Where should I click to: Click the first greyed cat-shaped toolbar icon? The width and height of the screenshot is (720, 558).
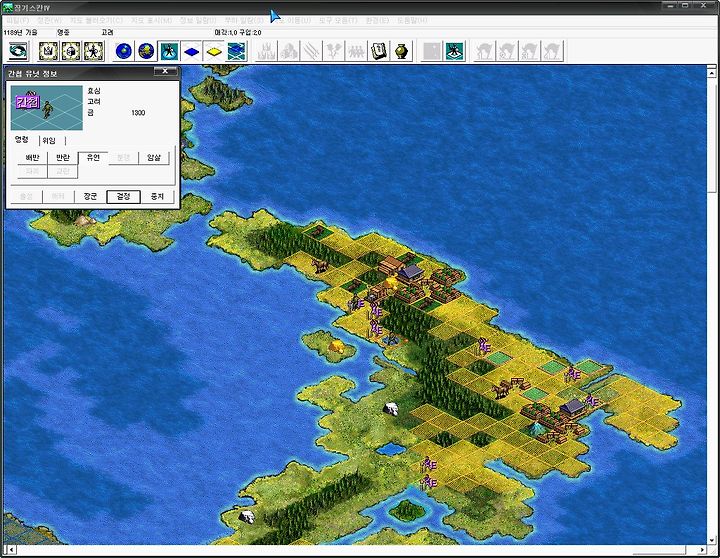[484, 51]
